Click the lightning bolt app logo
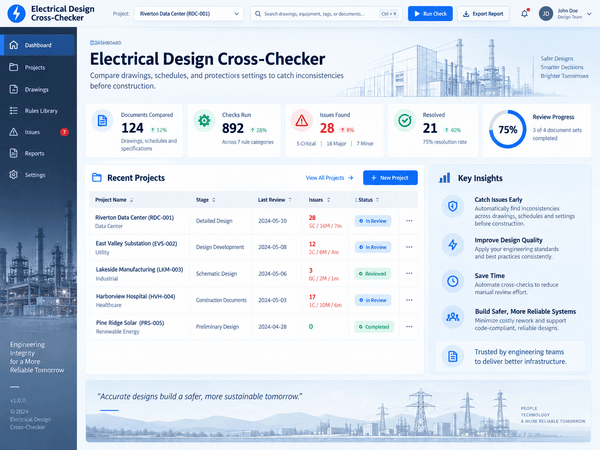The width and height of the screenshot is (600, 450). (16, 13)
